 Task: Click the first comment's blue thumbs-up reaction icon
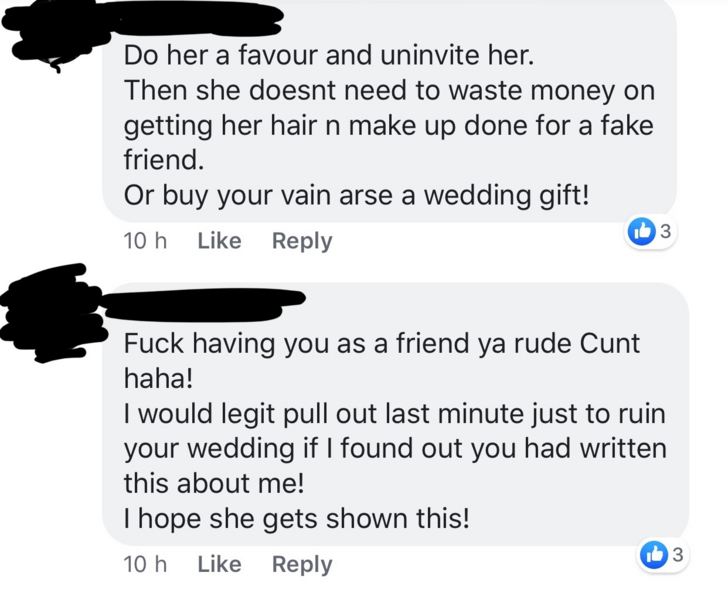coord(641,231)
